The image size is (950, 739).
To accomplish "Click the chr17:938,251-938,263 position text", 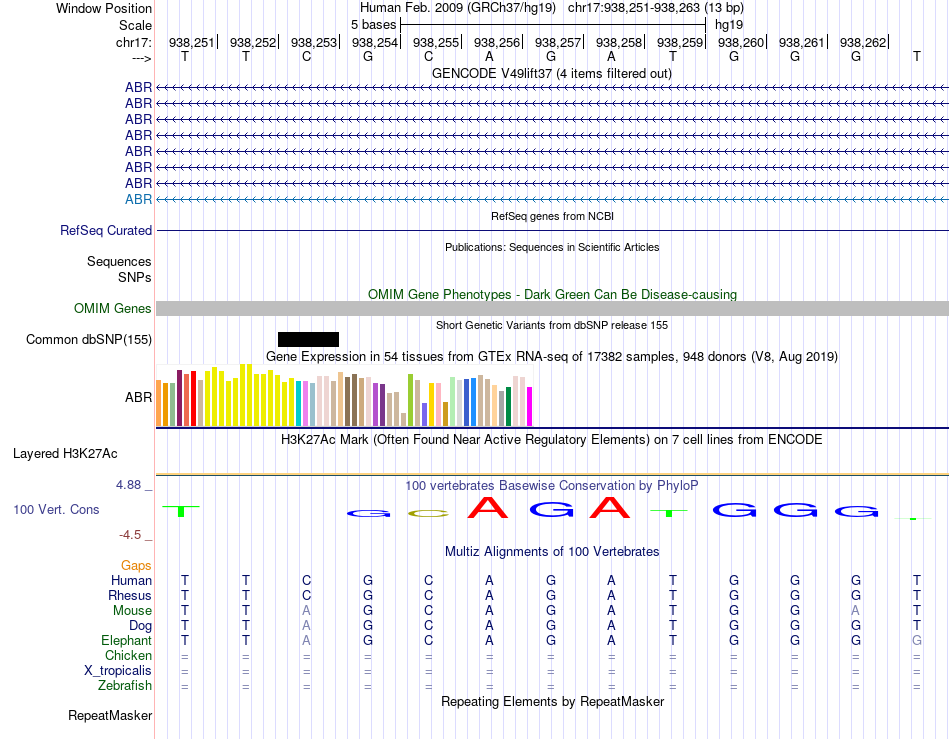I will click(656, 8).
